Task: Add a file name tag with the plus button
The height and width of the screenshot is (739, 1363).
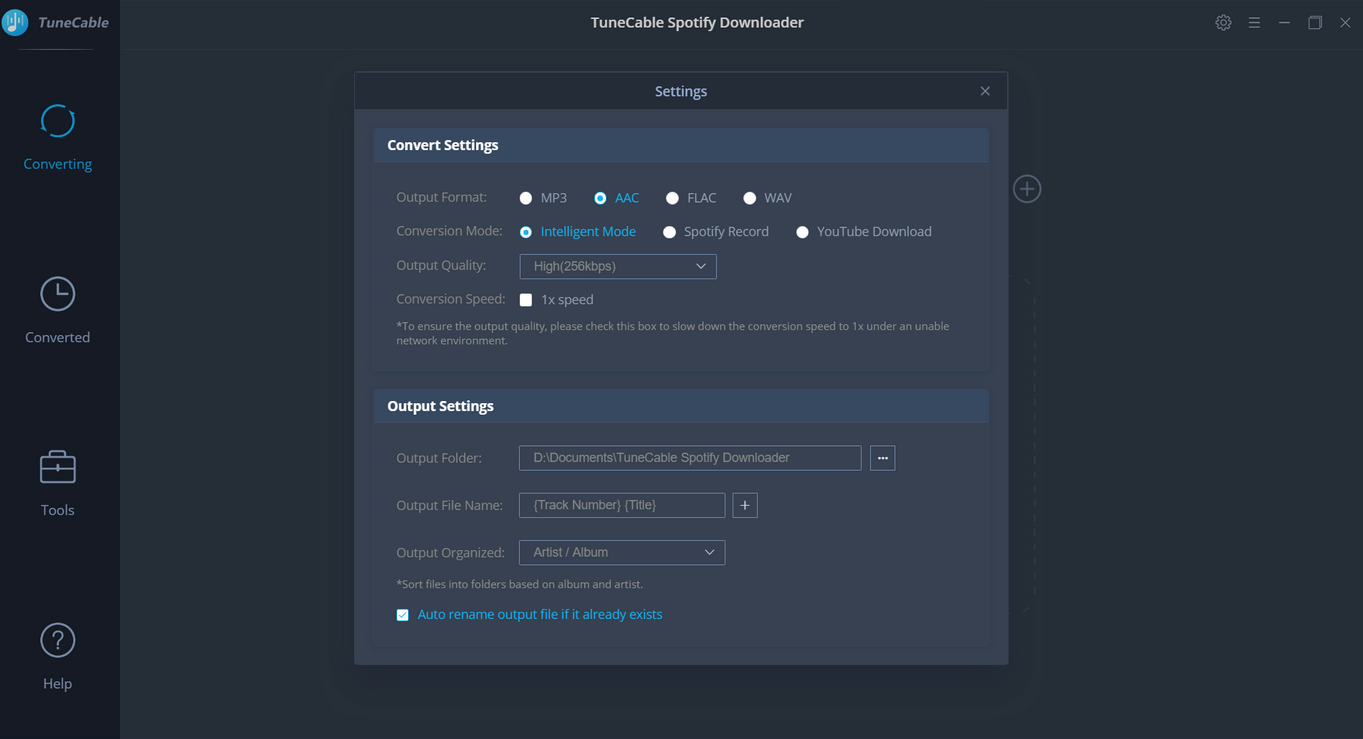Action: pyautogui.click(x=745, y=505)
